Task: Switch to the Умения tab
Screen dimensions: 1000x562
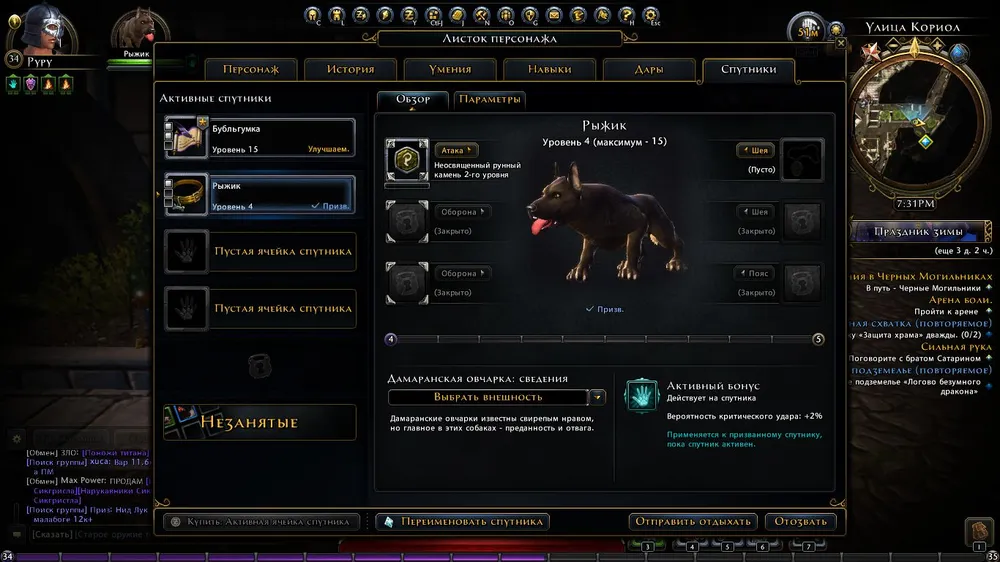Action: (x=450, y=69)
